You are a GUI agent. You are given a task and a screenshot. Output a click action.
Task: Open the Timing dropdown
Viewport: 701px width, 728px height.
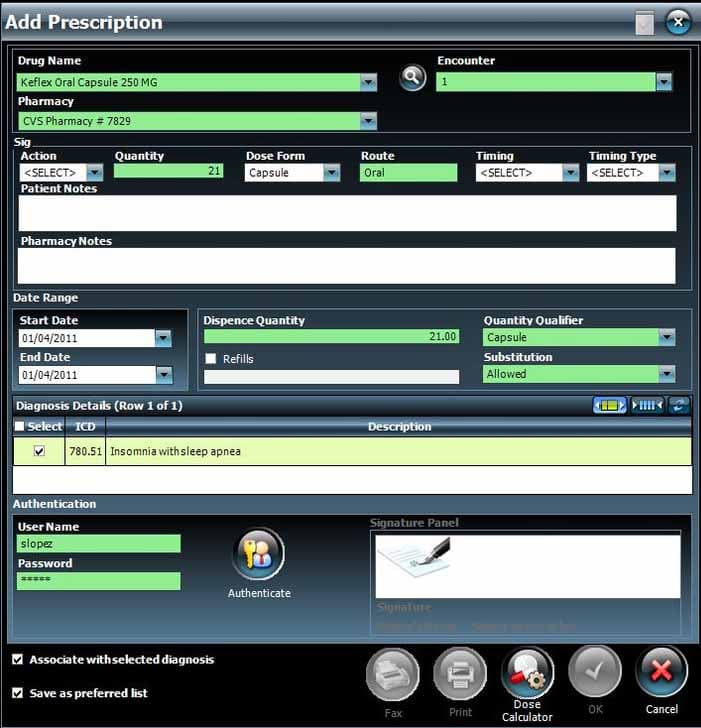571,173
